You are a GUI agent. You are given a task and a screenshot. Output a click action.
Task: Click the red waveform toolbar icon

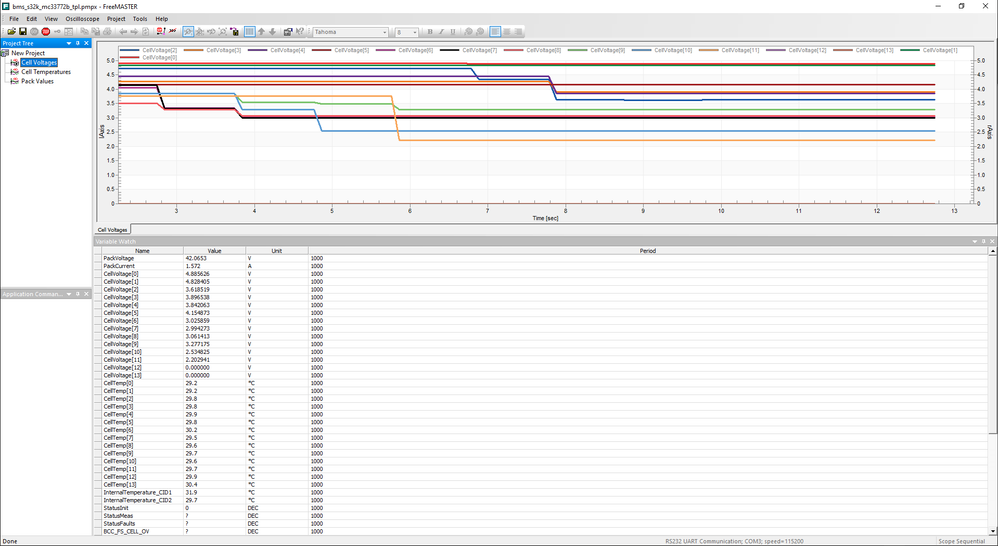172,31
